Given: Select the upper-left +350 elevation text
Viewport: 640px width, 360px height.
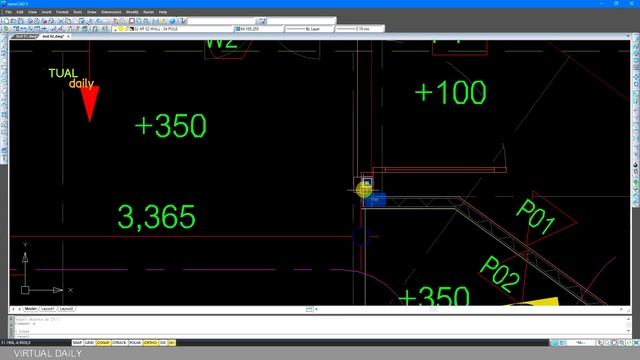Looking at the screenshot, I should [x=171, y=126].
